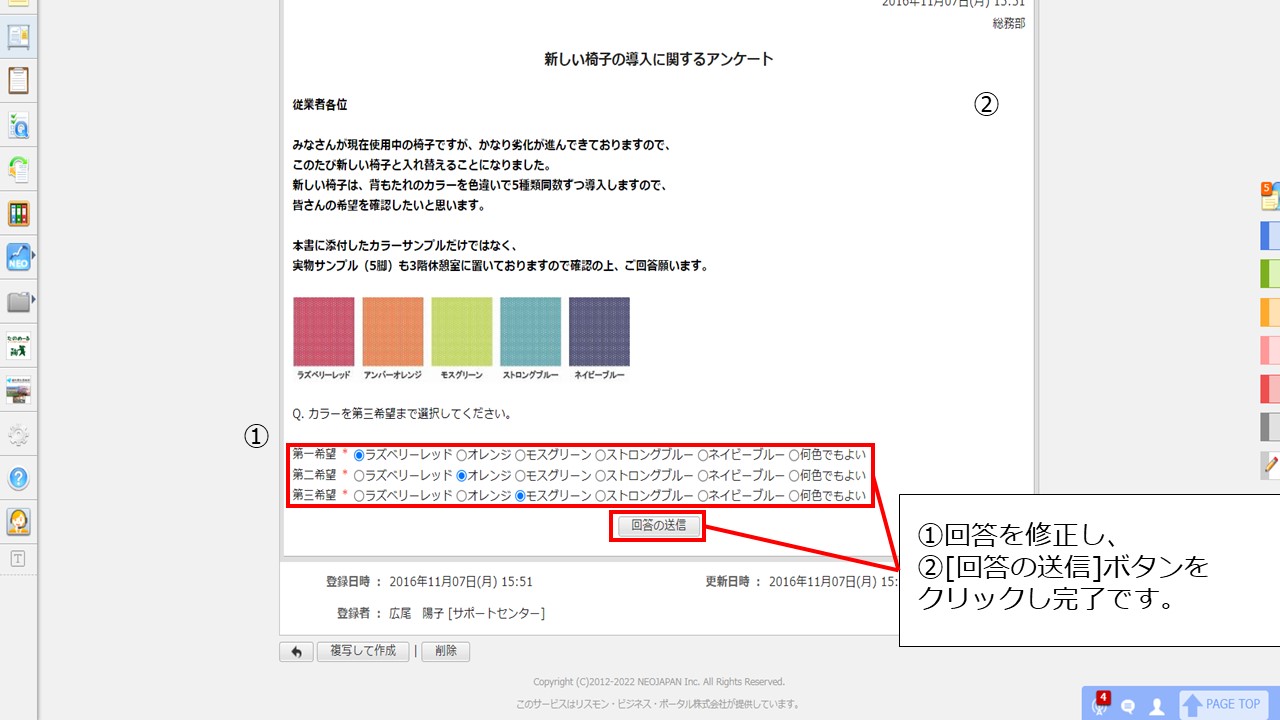Viewport: 1280px width, 720px height.
Task: Click the blue question mark help icon
Action: click(18, 478)
